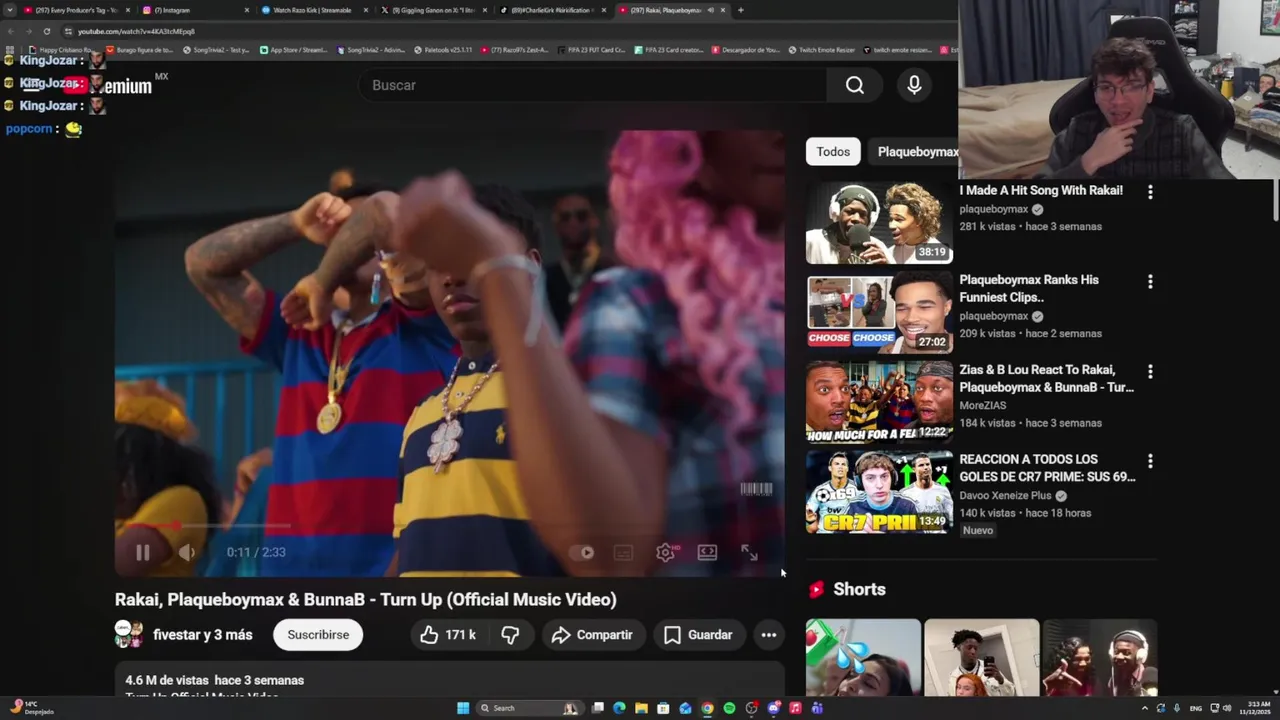Switch to the Watch Razo Kirk Streamable tab

click(x=314, y=10)
